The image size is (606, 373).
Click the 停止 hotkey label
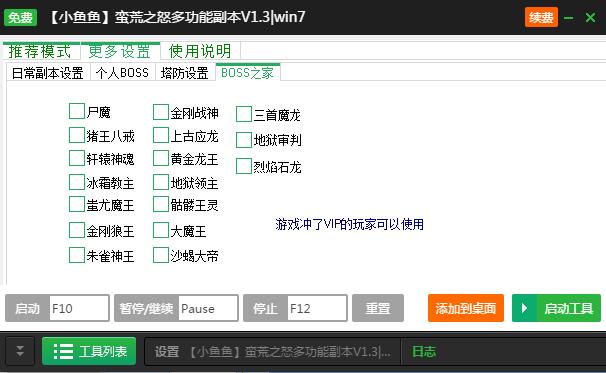tap(265, 308)
